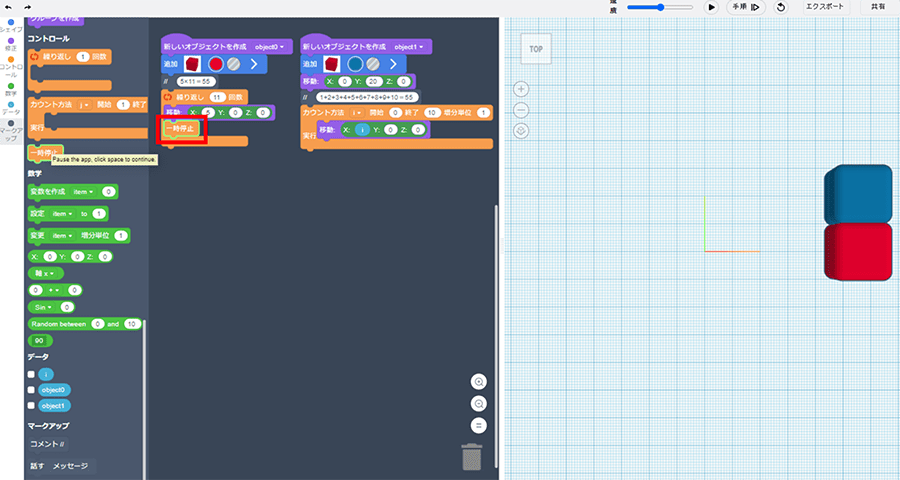Viewport: 900px width, 480px height.
Task: Undo the last action with the back arrow
Action: point(8,7)
